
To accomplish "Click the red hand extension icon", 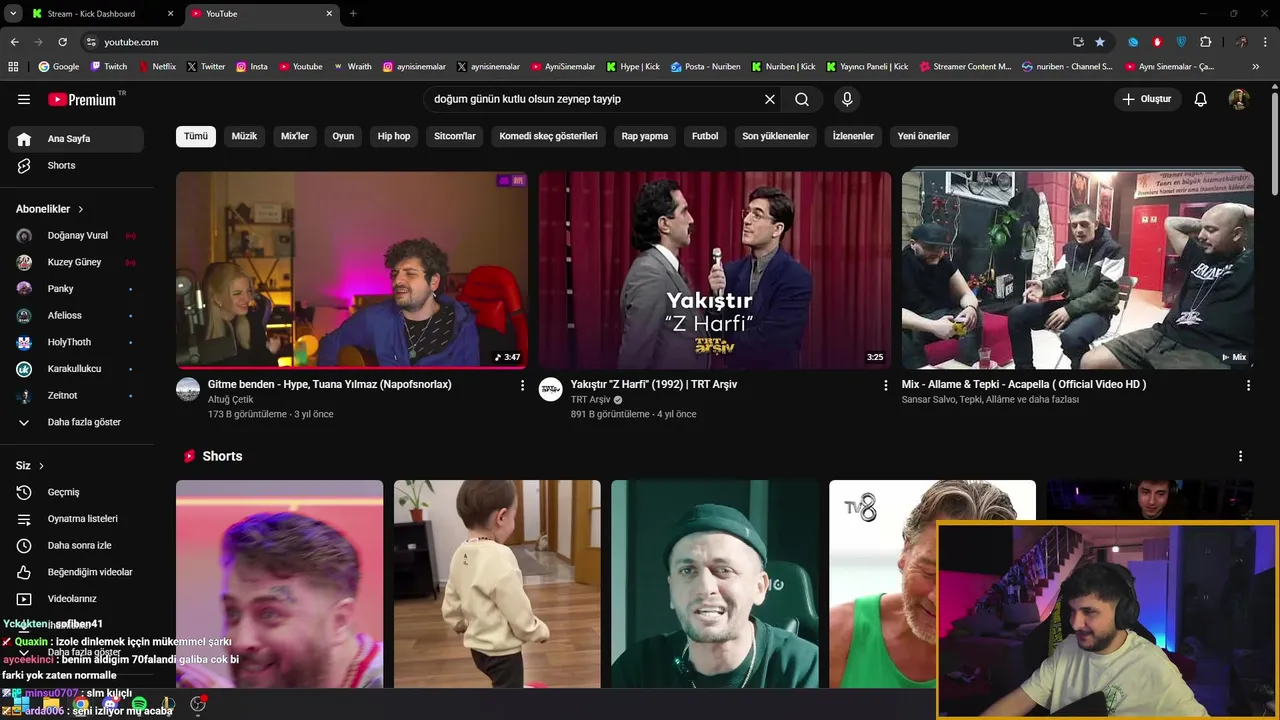I will pyautogui.click(x=1157, y=42).
